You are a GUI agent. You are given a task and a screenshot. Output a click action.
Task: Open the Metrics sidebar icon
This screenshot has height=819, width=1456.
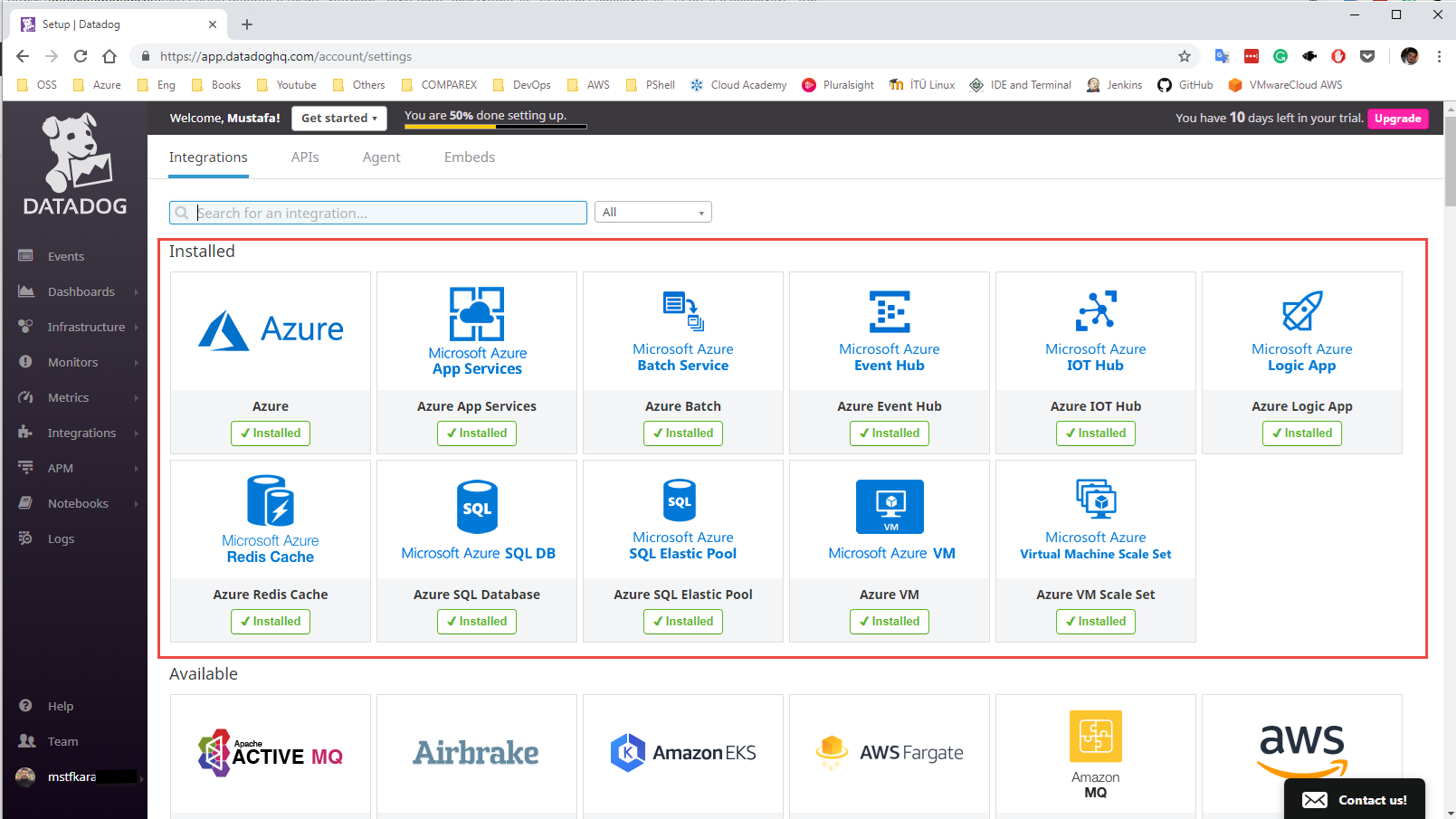tap(25, 397)
